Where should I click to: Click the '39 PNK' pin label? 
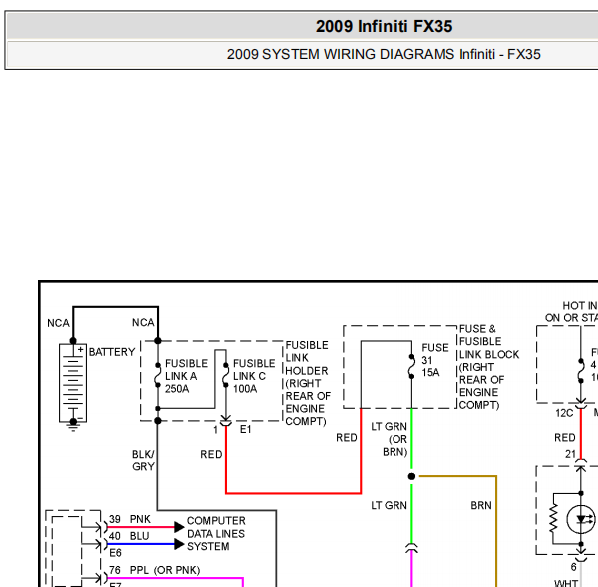coord(130,519)
